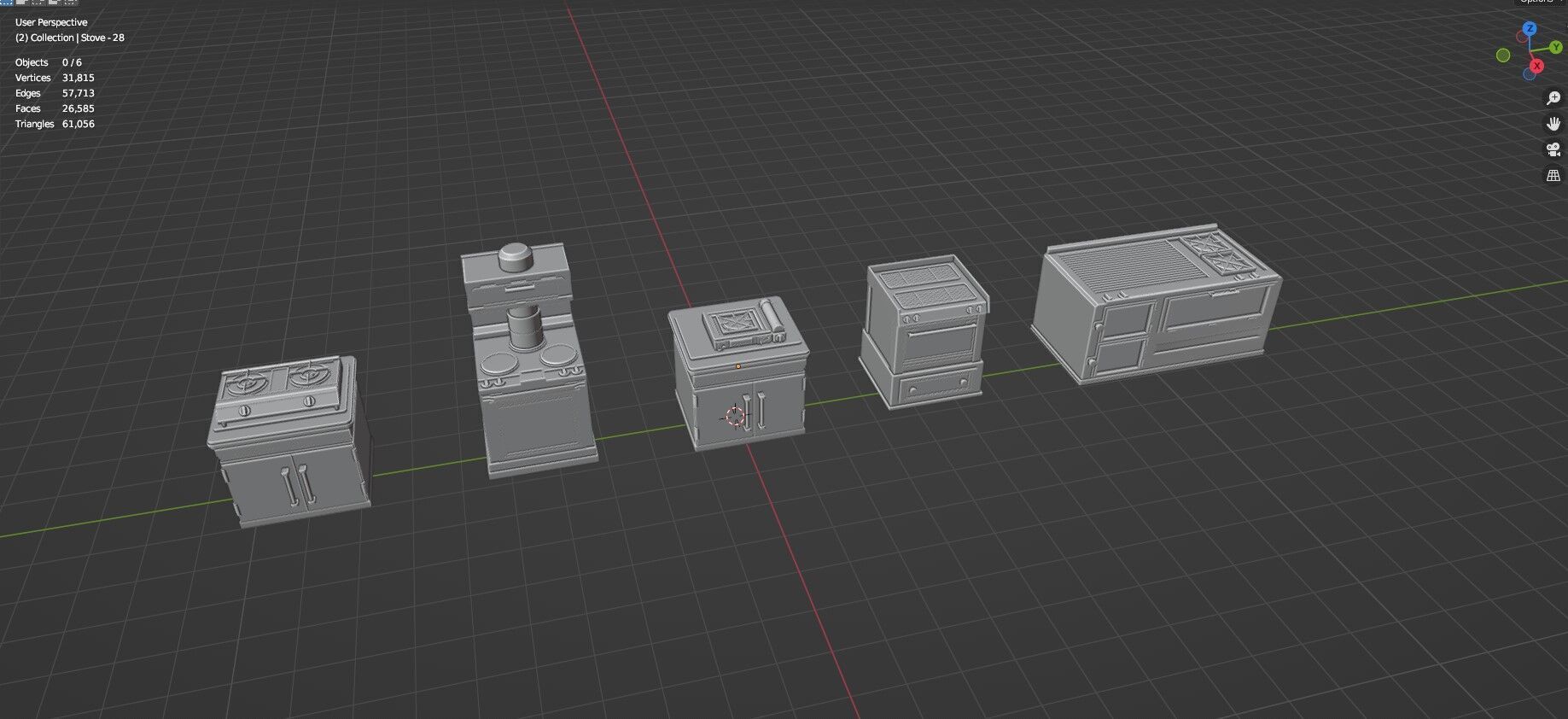Click the 'Triangles' statistics label
Viewport: 1568px width, 719px height.
[x=34, y=124]
